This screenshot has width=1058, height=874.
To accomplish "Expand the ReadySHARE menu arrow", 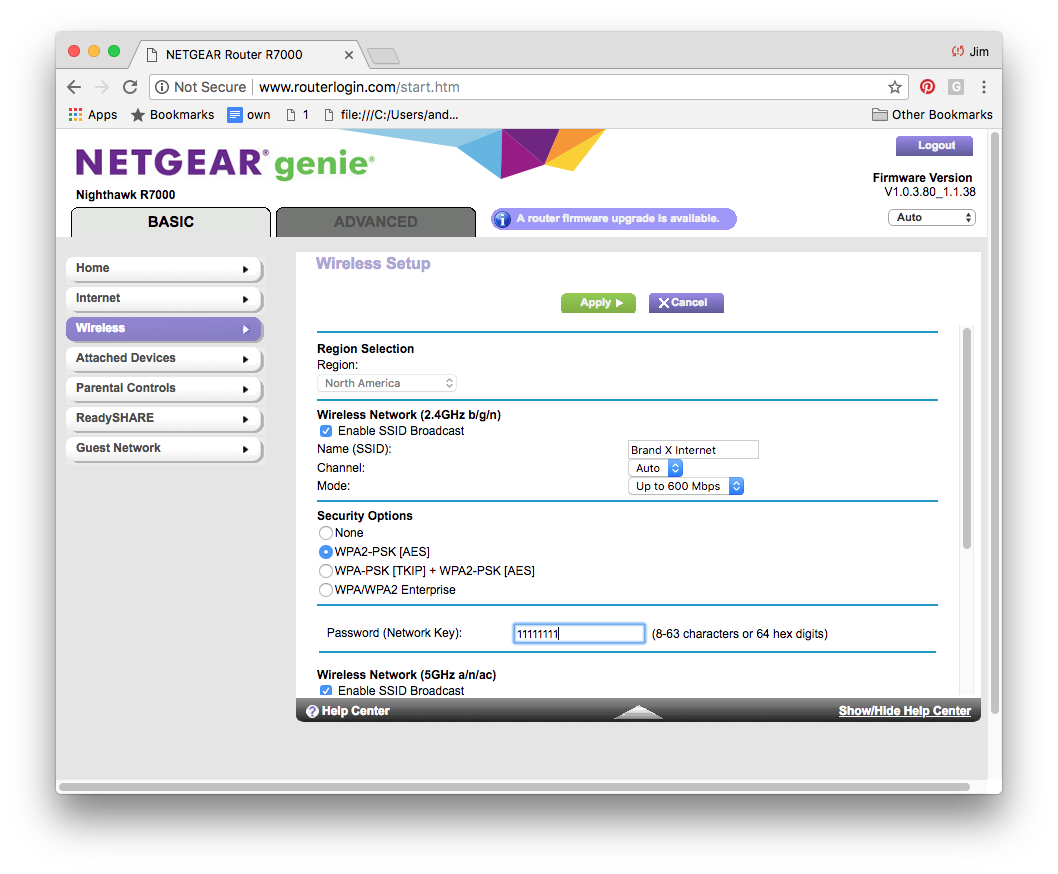I will (246, 419).
